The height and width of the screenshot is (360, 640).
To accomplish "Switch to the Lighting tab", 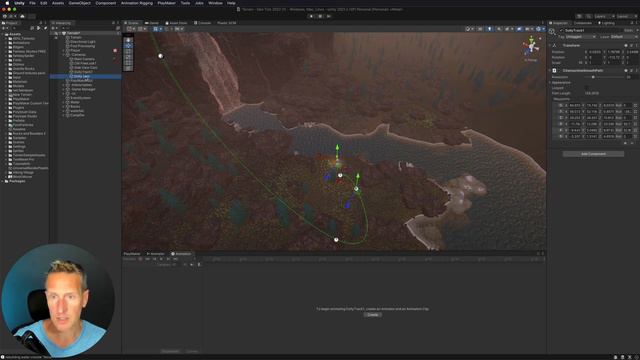I will coord(607,23).
